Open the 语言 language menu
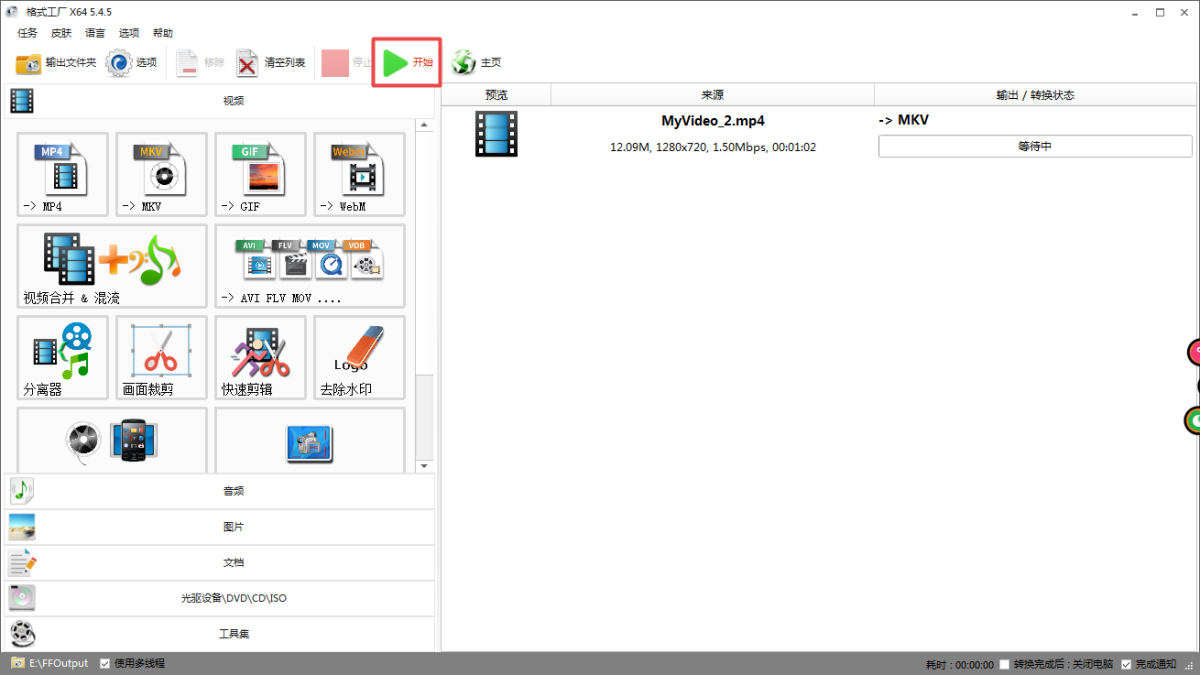The height and width of the screenshot is (675, 1200). (x=95, y=33)
